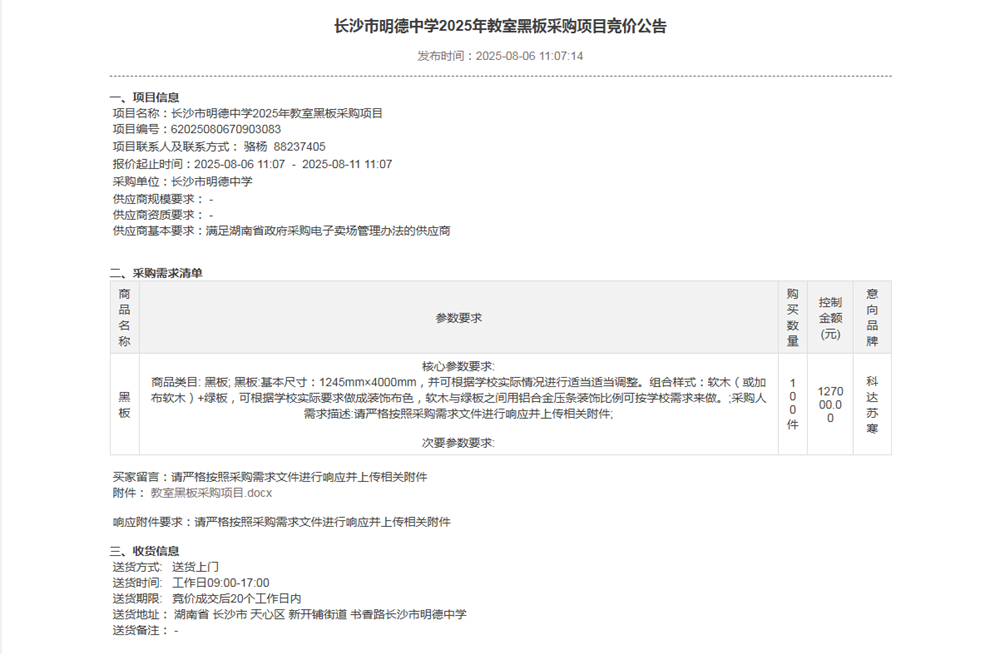Screen dimensions: 1000x655
Task: Click the publish time 2025-08-06 11:07:14
Action: [x=530, y=56]
